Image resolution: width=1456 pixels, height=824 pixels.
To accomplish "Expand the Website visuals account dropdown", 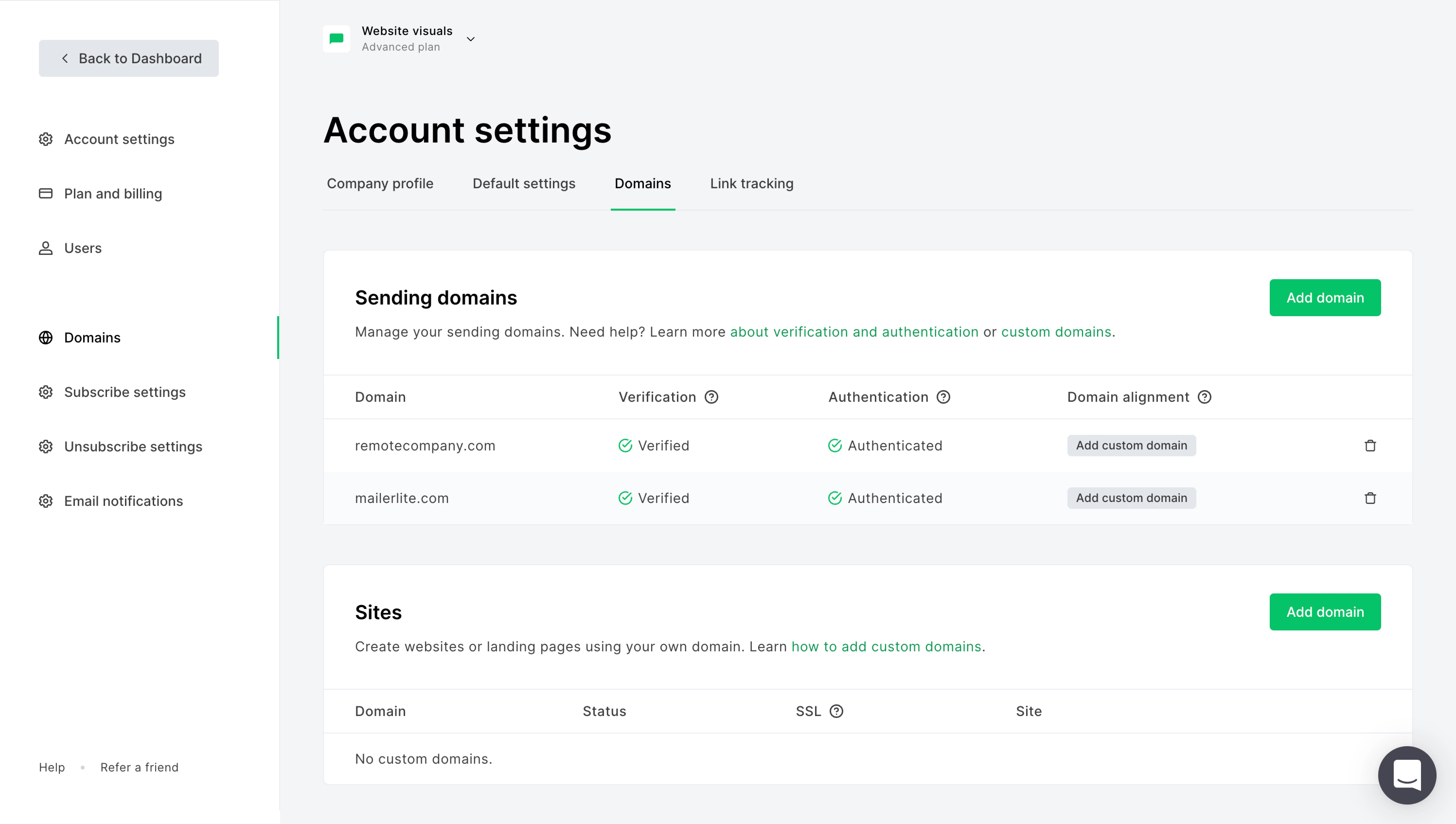I will click(470, 39).
